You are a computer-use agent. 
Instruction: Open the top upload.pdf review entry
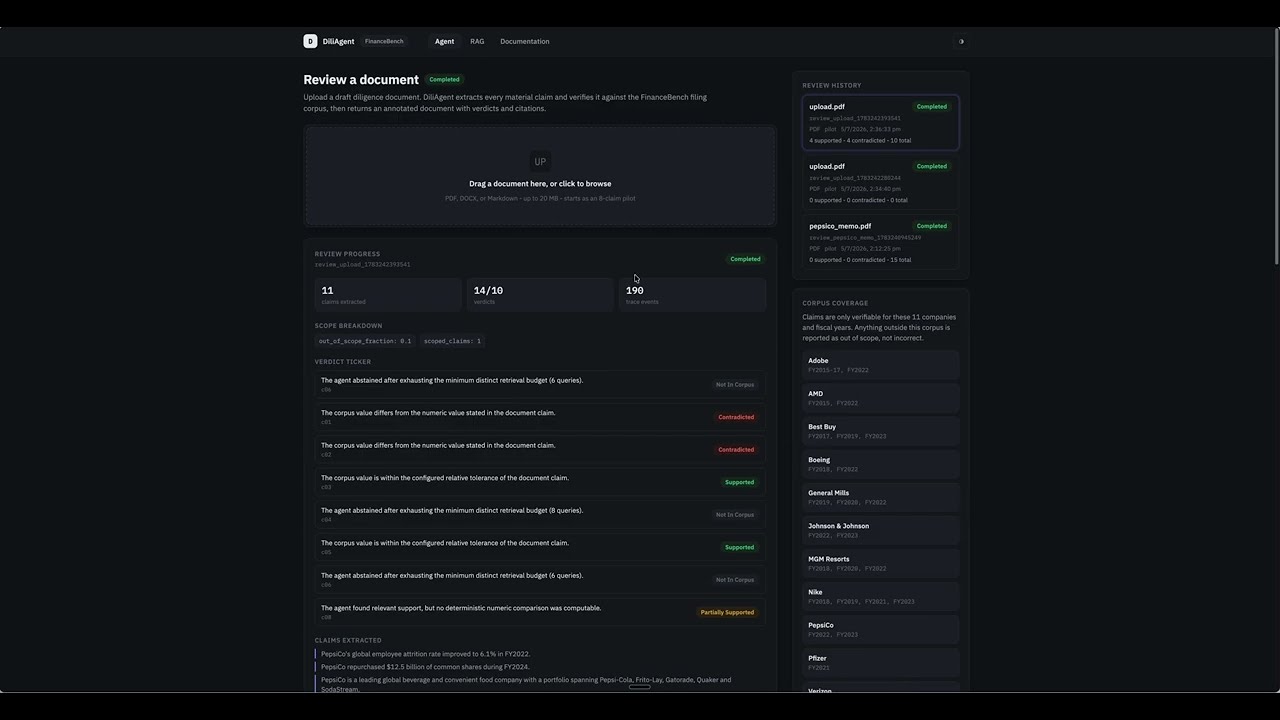[880, 123]
